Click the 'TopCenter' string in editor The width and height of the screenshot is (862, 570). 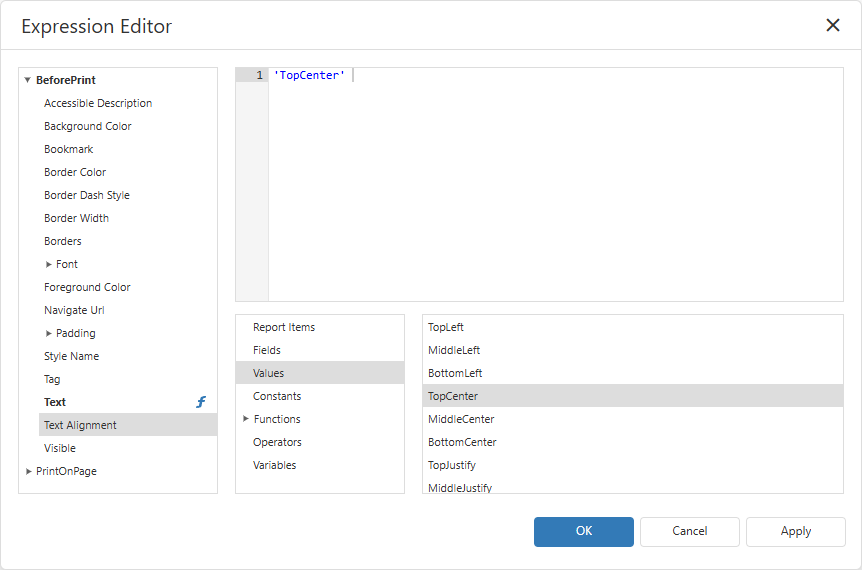coord(310,75)
